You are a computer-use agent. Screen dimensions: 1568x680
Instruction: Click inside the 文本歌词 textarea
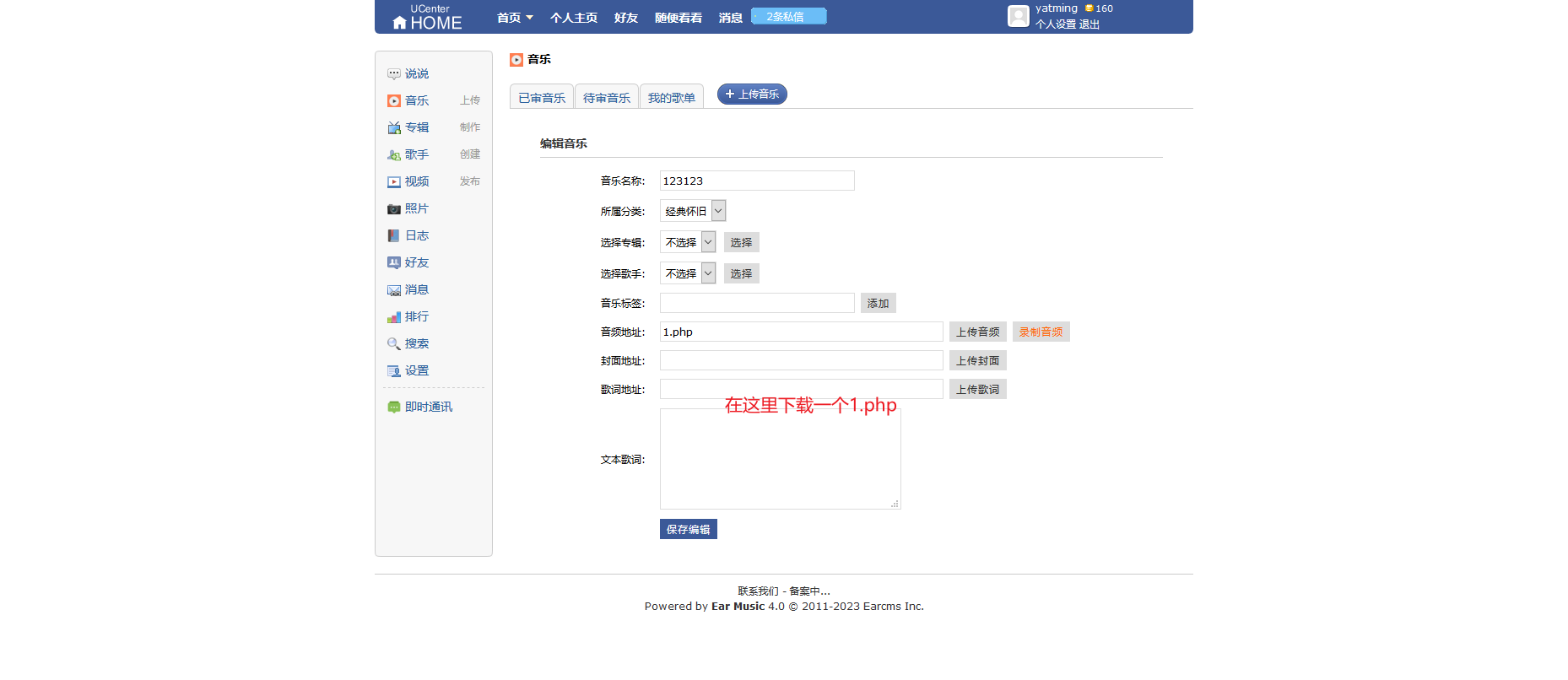781,459
